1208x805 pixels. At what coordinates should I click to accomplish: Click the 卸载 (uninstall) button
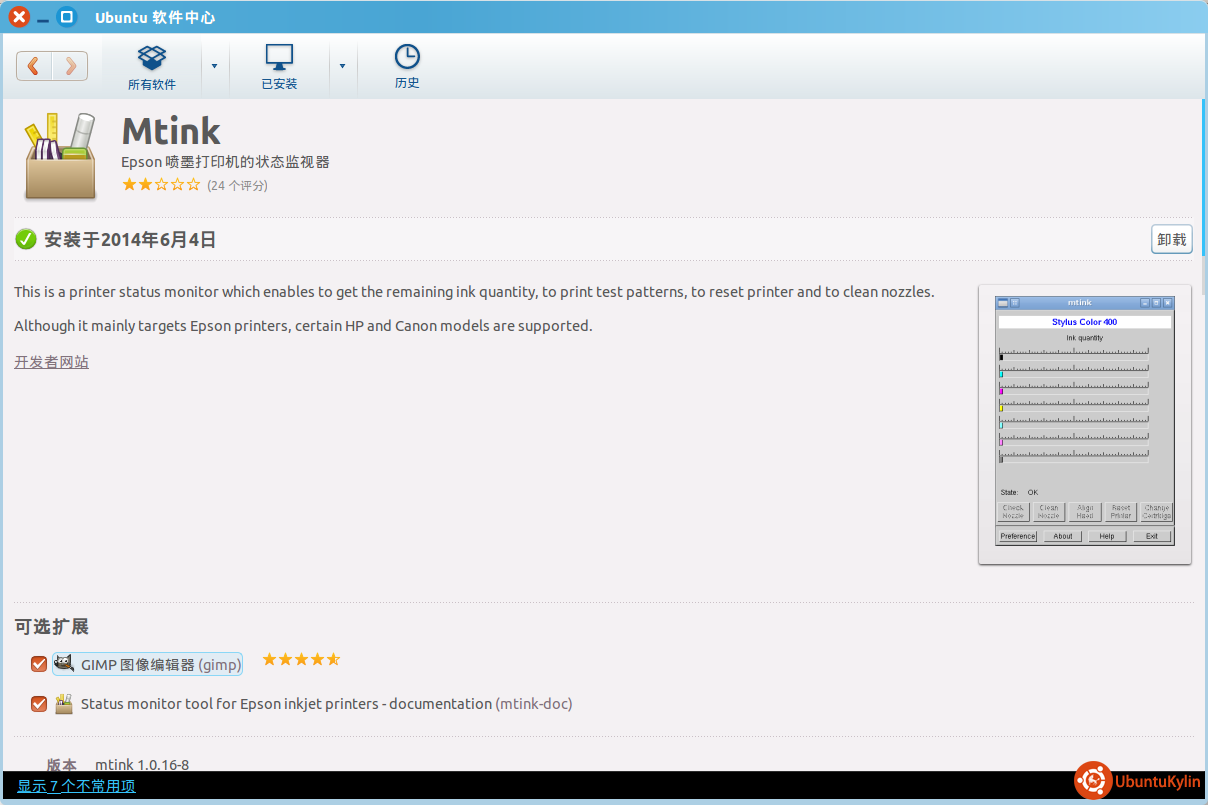coord(1171,239)
